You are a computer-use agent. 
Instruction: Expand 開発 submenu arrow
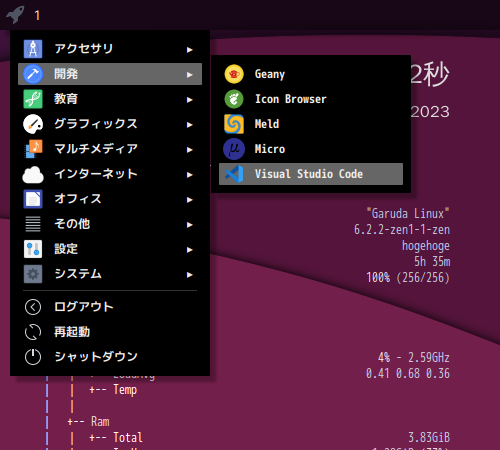(190, 75)
